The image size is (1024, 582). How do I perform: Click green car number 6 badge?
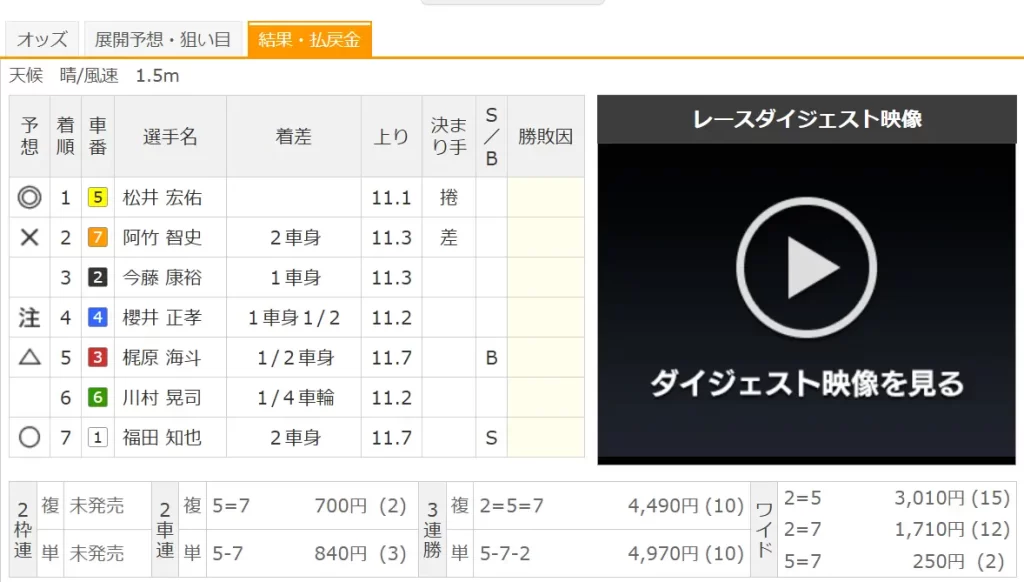click(97, 398)
